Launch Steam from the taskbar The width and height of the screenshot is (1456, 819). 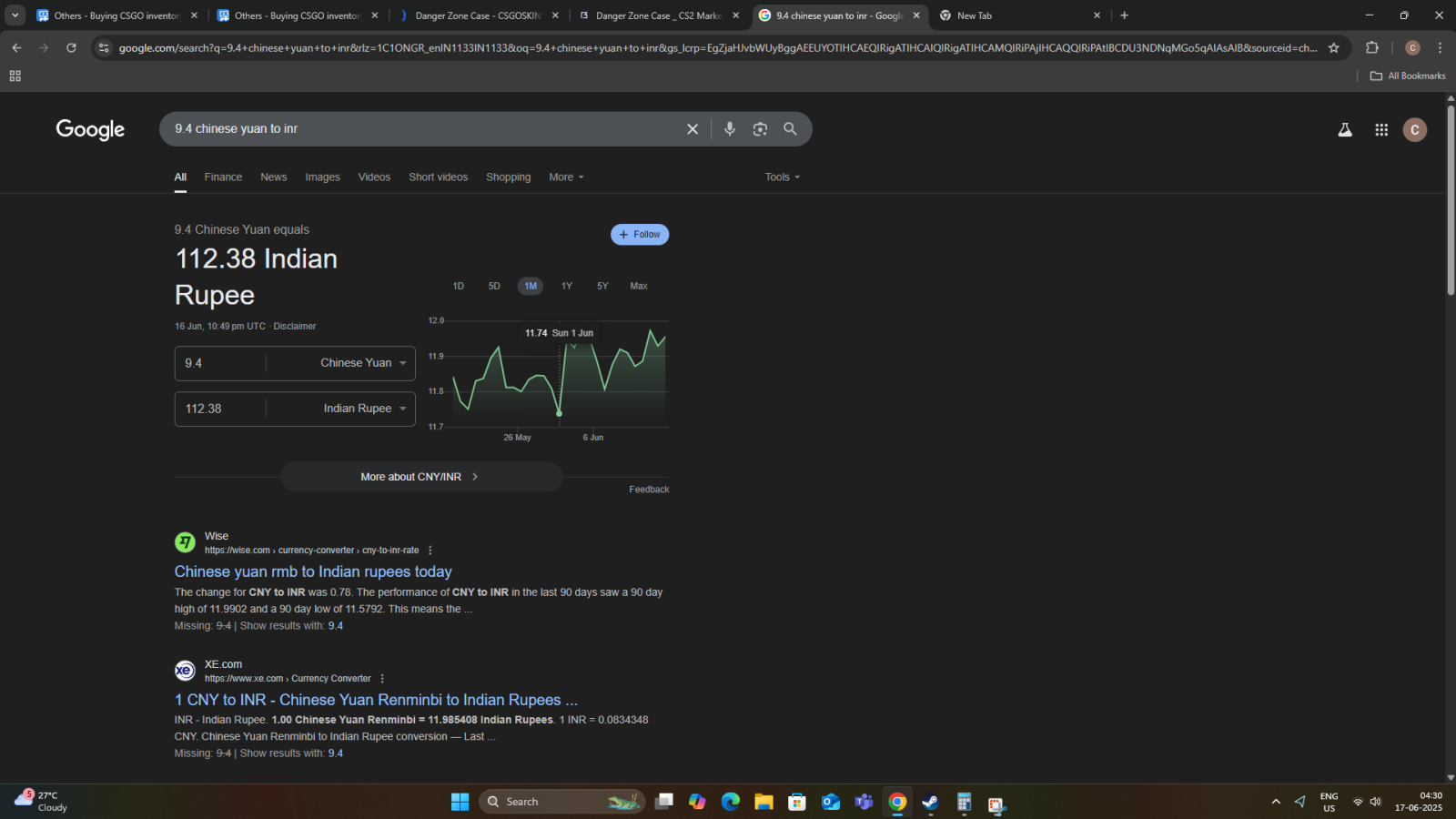pos(930,802)
